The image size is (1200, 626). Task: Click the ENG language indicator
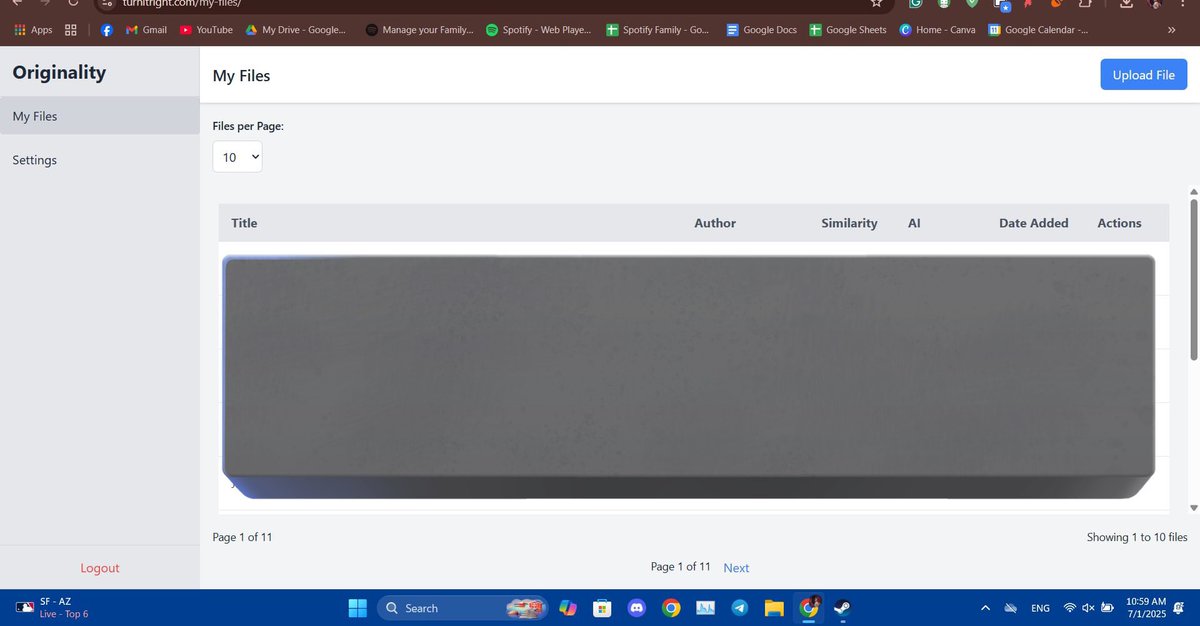[1040, 608]
